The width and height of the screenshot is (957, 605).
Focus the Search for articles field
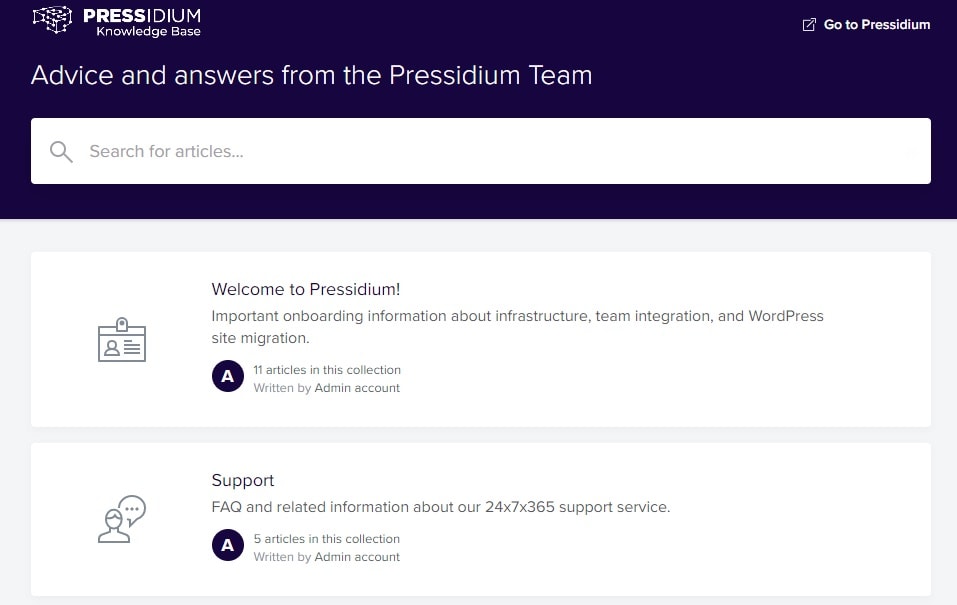(x=481, y=151)
